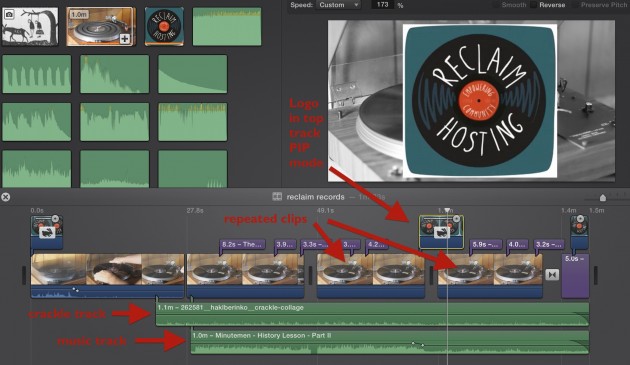Select the audio clip with repeated spikes waveform
The image size is (630, 365).
pos(37,74)
